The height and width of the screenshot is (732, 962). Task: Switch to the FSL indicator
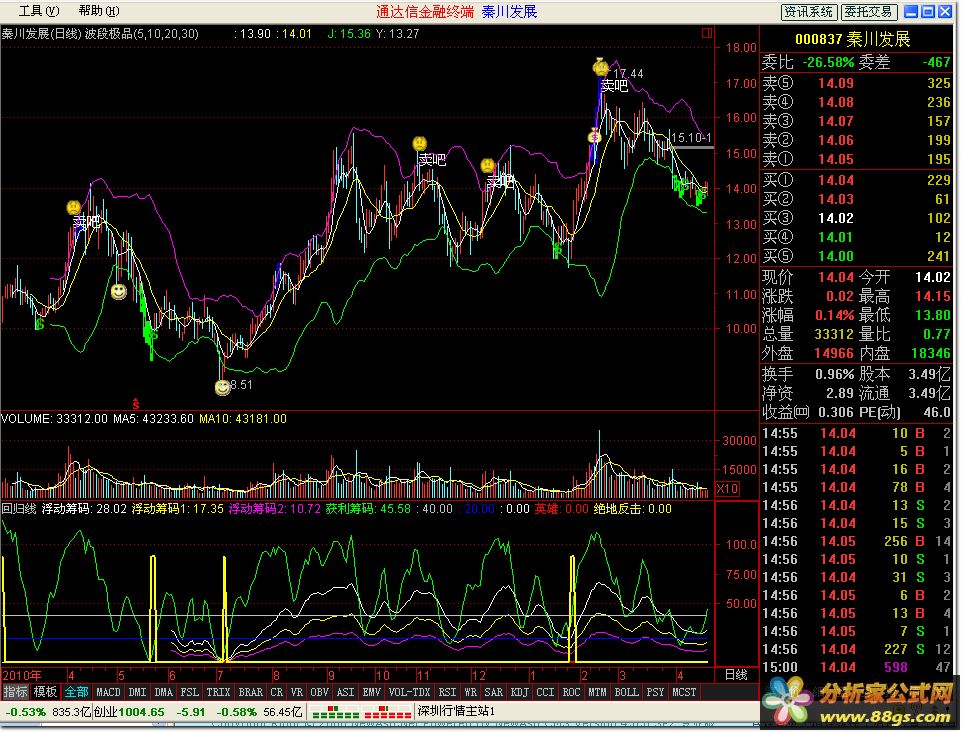point(190,692)
